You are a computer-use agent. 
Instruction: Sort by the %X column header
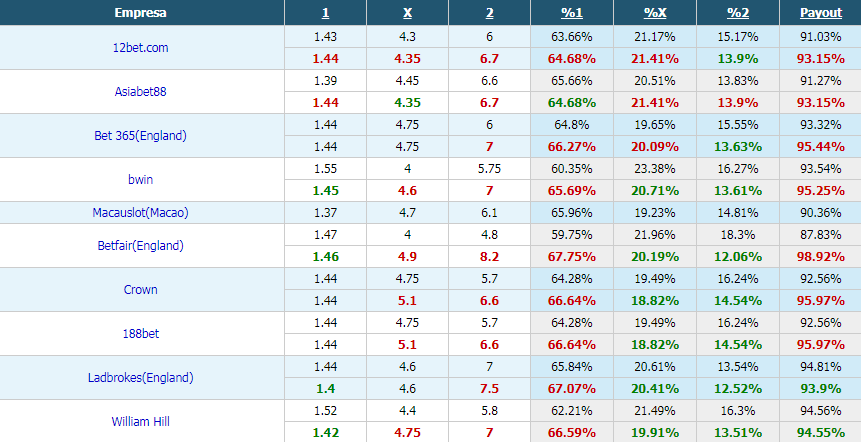click(x=655, y=13)
